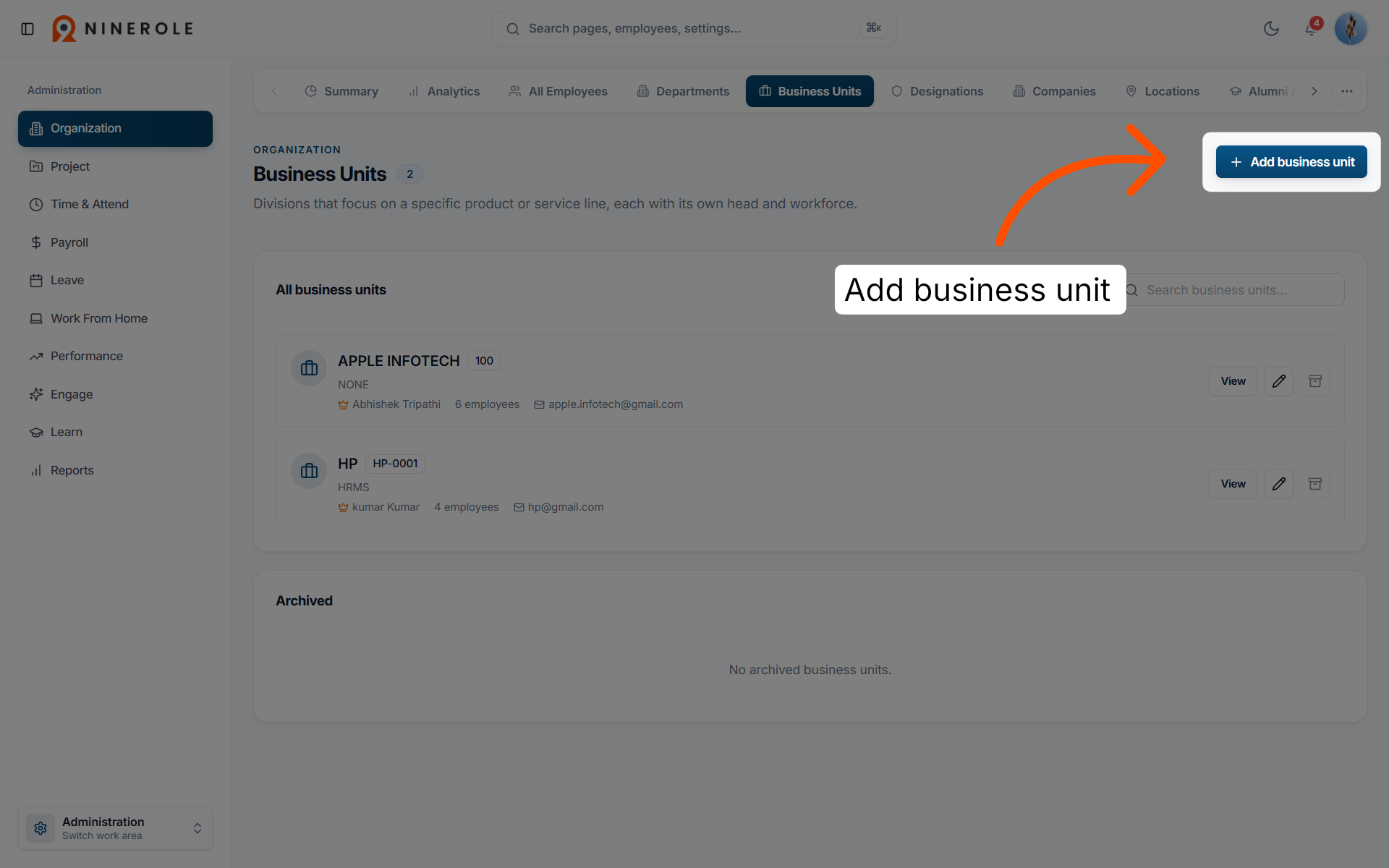Open Time & Attend in the sidebar
Screen dimensions: 1389x868
click(x=115, y=204)
